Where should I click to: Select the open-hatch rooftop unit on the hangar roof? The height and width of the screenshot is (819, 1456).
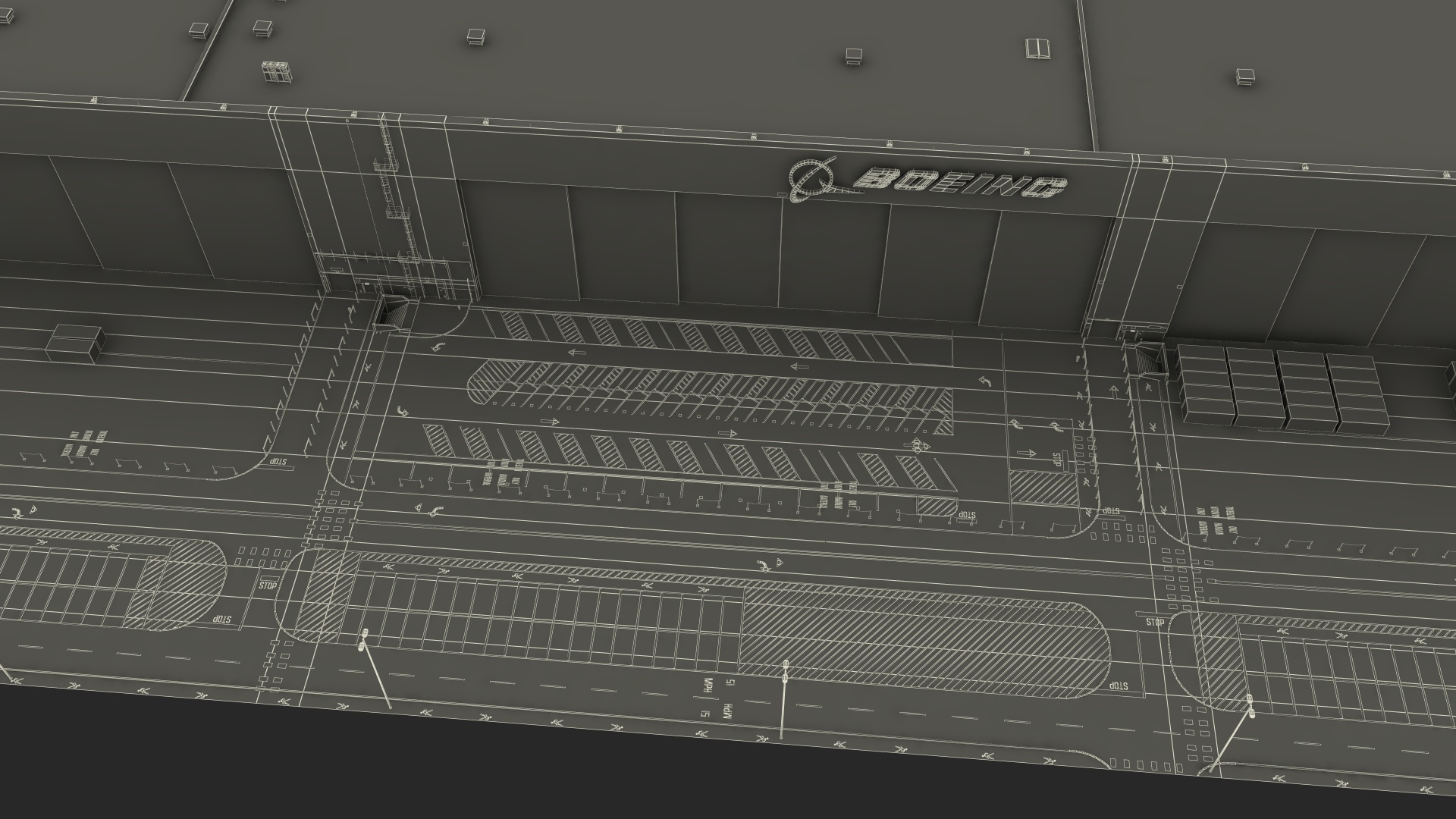point(1038,49)
